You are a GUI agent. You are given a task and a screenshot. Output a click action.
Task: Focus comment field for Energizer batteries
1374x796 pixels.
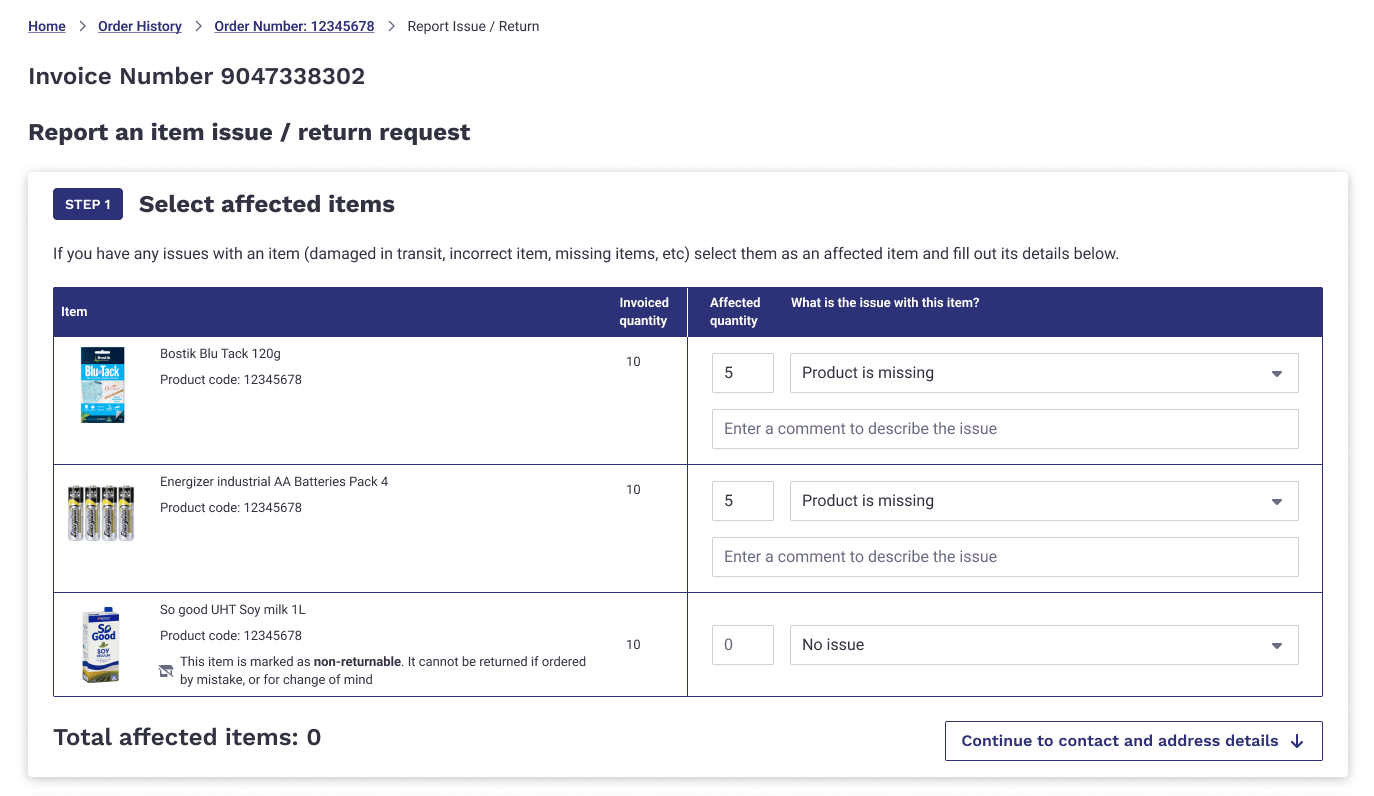1005,557
